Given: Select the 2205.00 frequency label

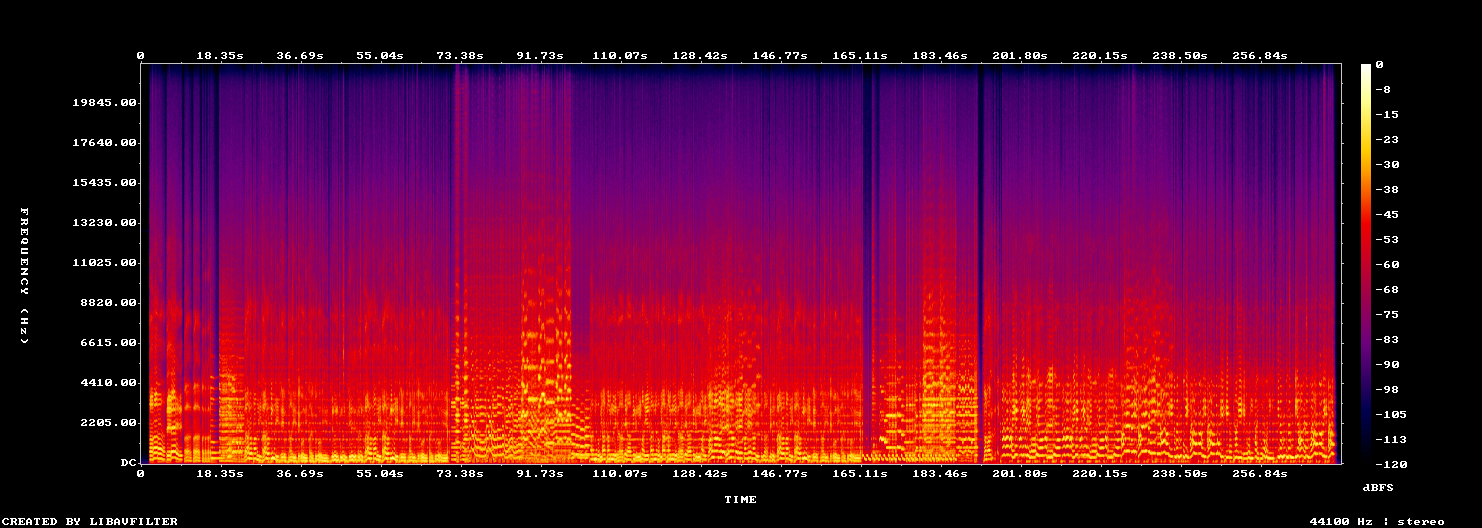Looking at the screenshot, I should (x=109, y=423).
